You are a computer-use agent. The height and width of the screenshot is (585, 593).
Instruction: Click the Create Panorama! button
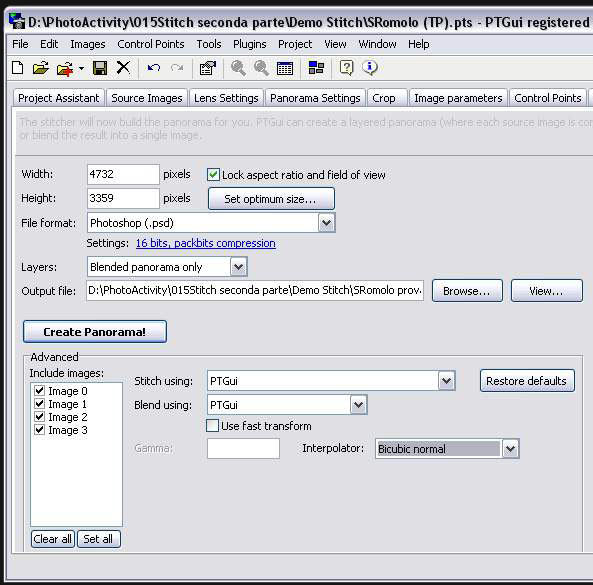click(95, 332)
